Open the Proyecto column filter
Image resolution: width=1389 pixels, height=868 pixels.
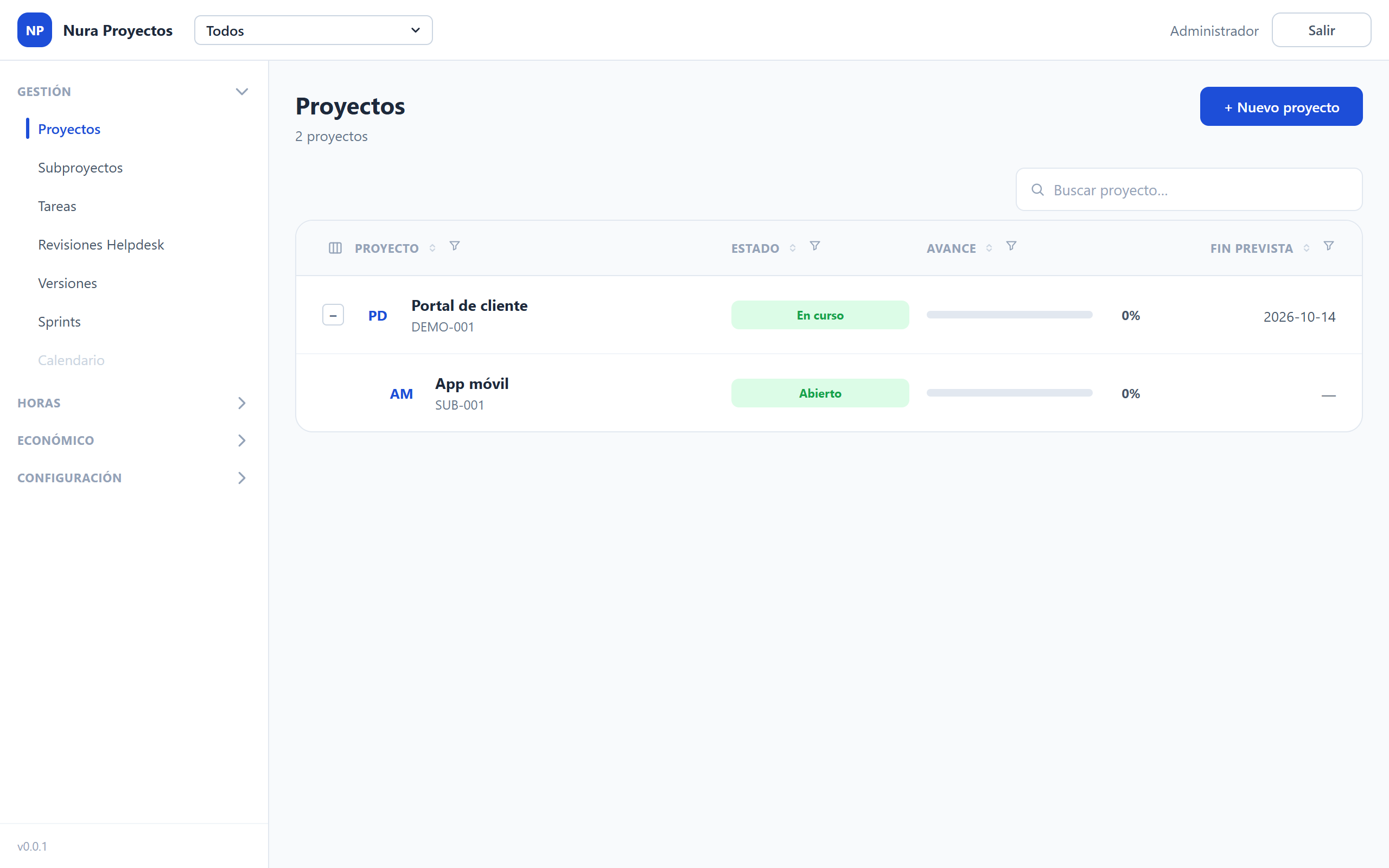[x=455, y=246]
